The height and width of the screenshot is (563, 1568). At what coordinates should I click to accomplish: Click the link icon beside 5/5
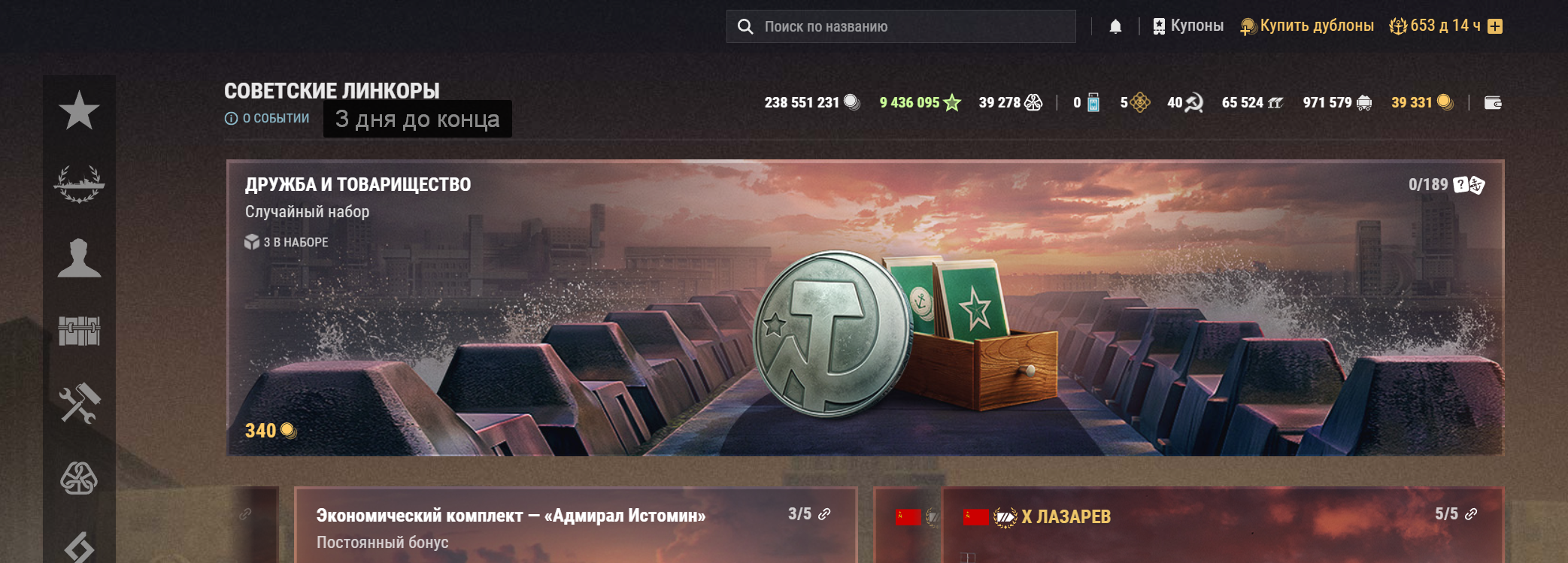(1471, 514)
